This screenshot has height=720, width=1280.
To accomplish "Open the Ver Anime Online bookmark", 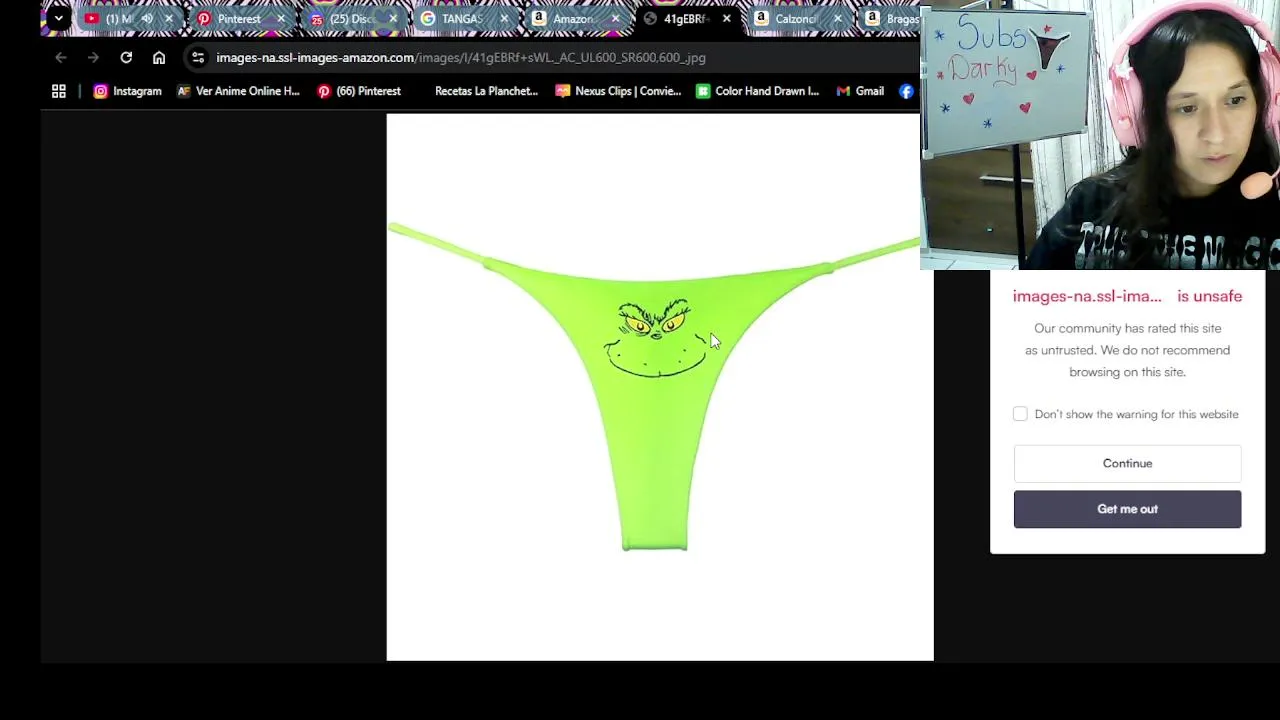I will point(238,91).
